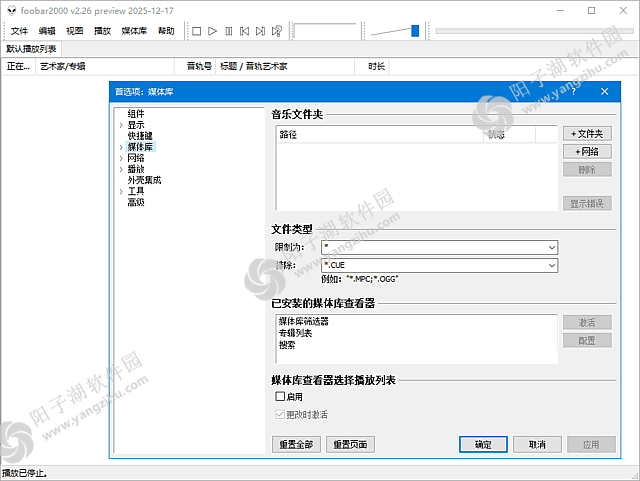640x481 pixels.
Task: Open the 帮助 menu
Action: [166, 31]
